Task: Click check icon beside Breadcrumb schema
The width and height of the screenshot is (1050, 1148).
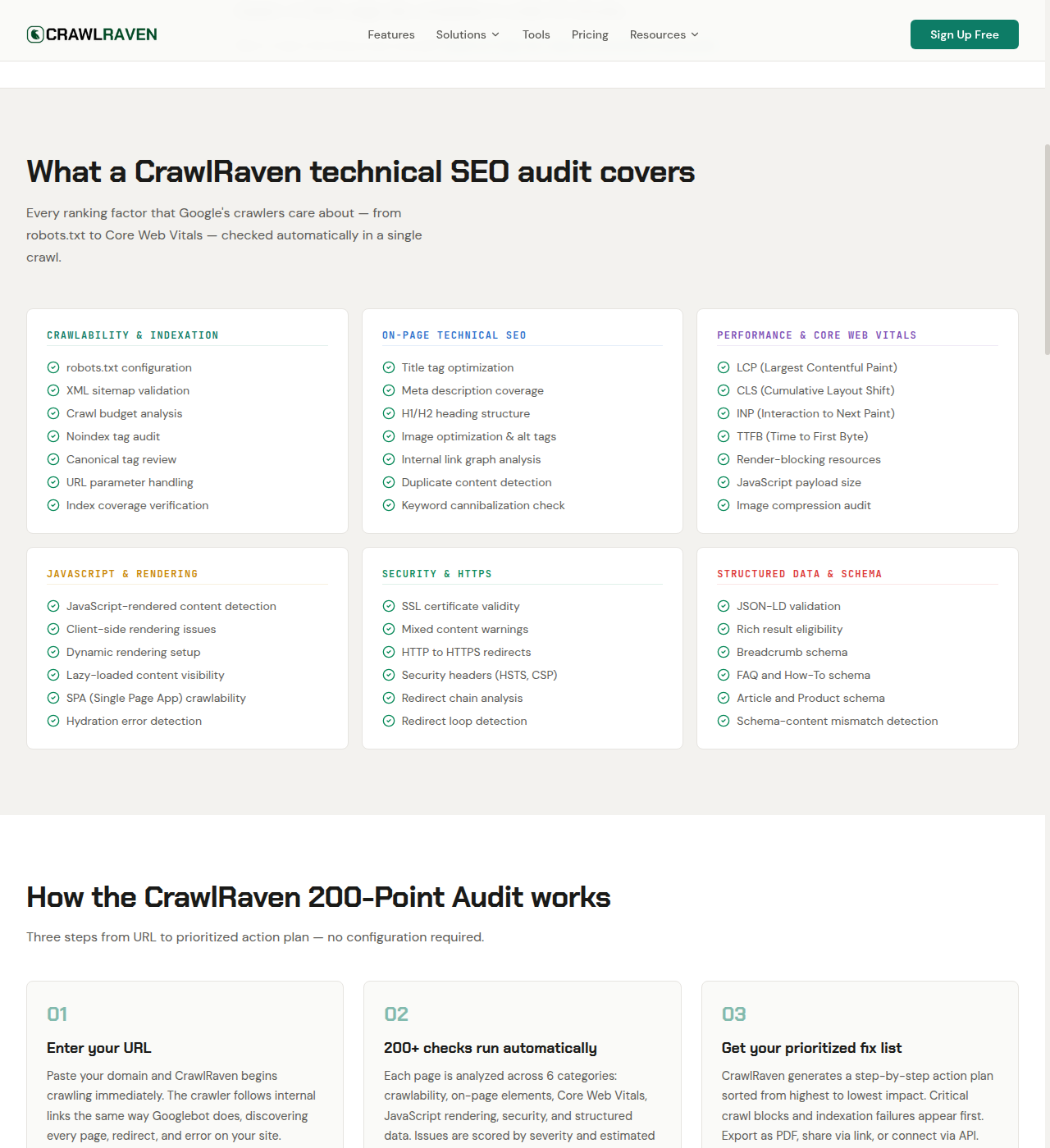Action: pyautogui.click(x=724, y=652)
